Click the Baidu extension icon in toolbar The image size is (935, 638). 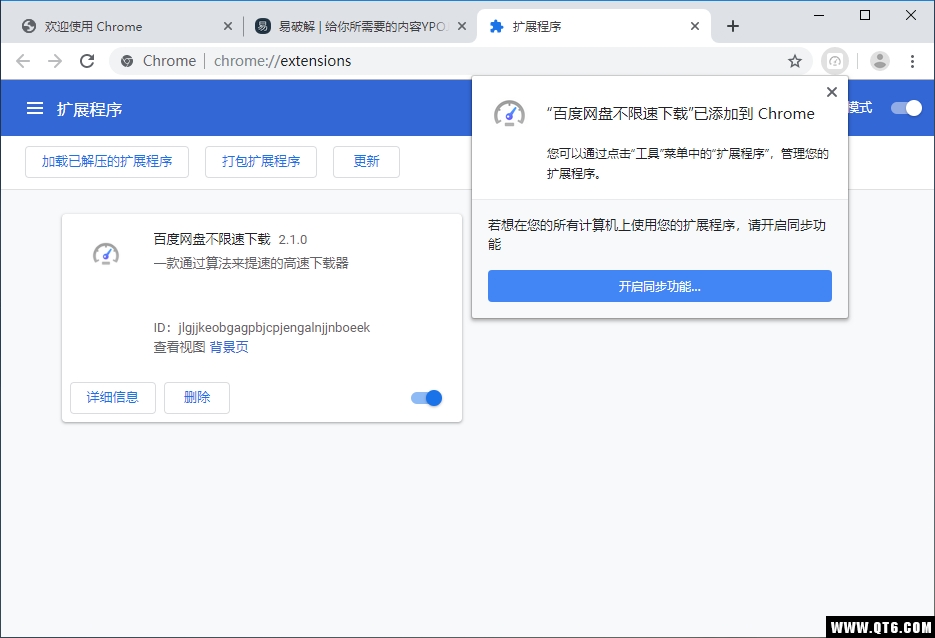835,61
